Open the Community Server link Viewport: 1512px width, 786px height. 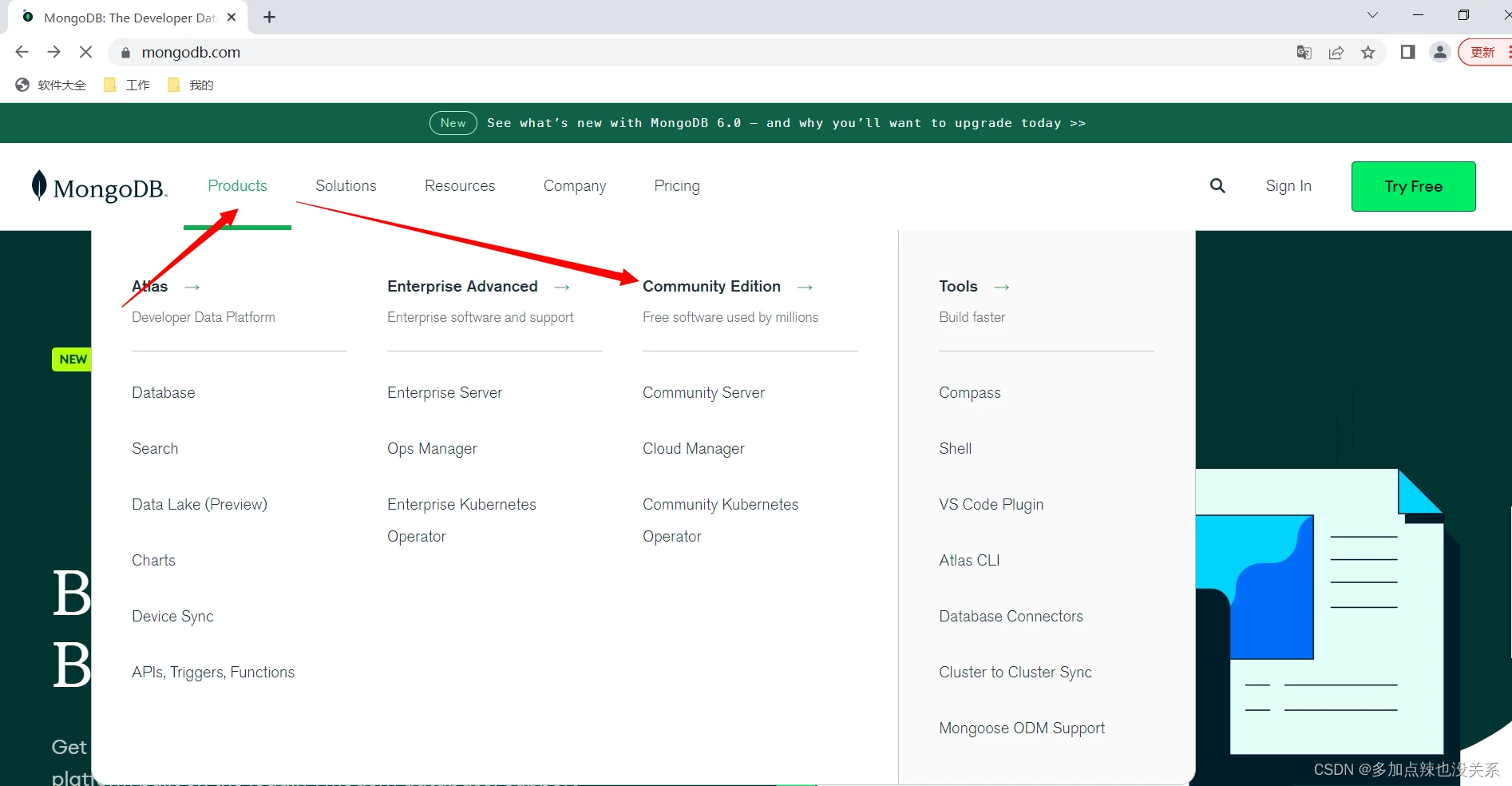pos(703,393)
